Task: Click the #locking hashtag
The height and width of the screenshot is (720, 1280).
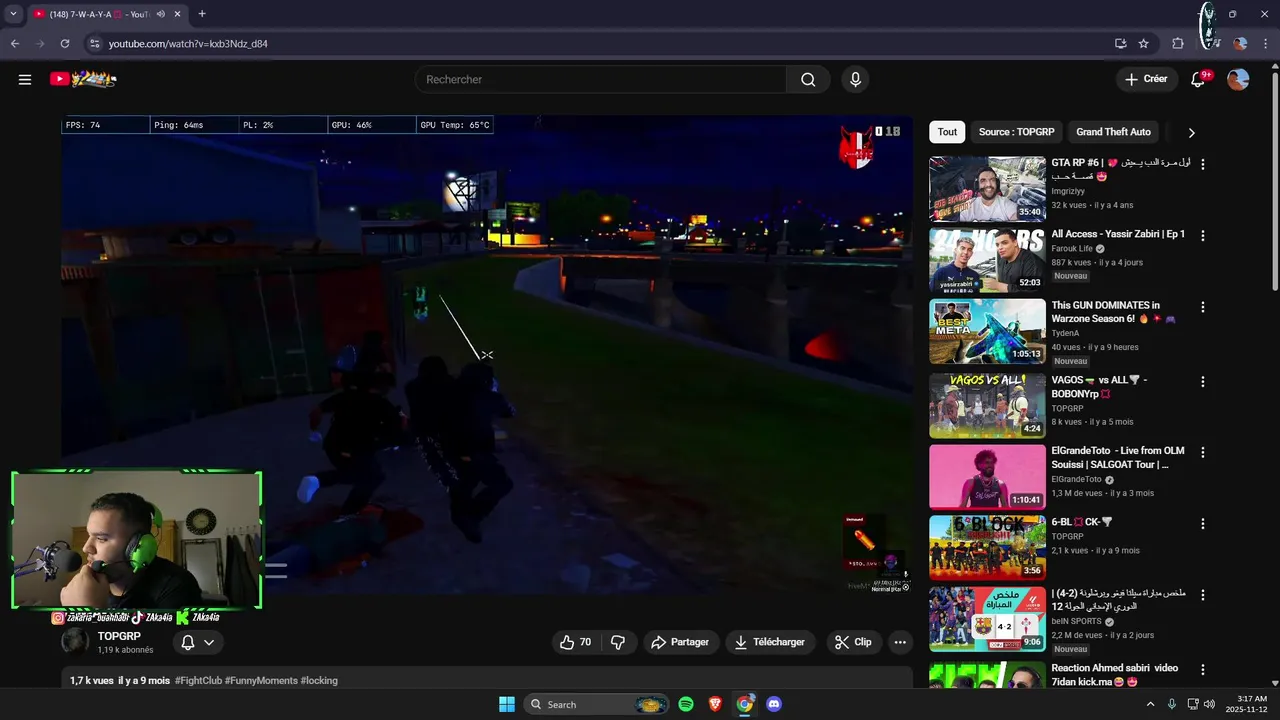Action: pos(319,680)
